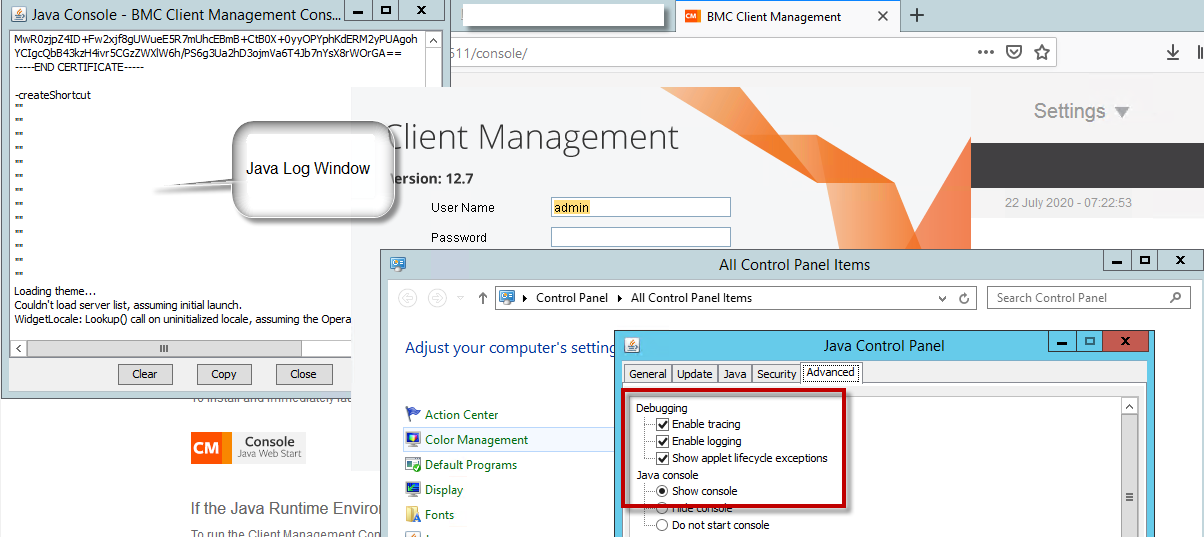Open Display icon in Control Panel

(x=413, y=489)
